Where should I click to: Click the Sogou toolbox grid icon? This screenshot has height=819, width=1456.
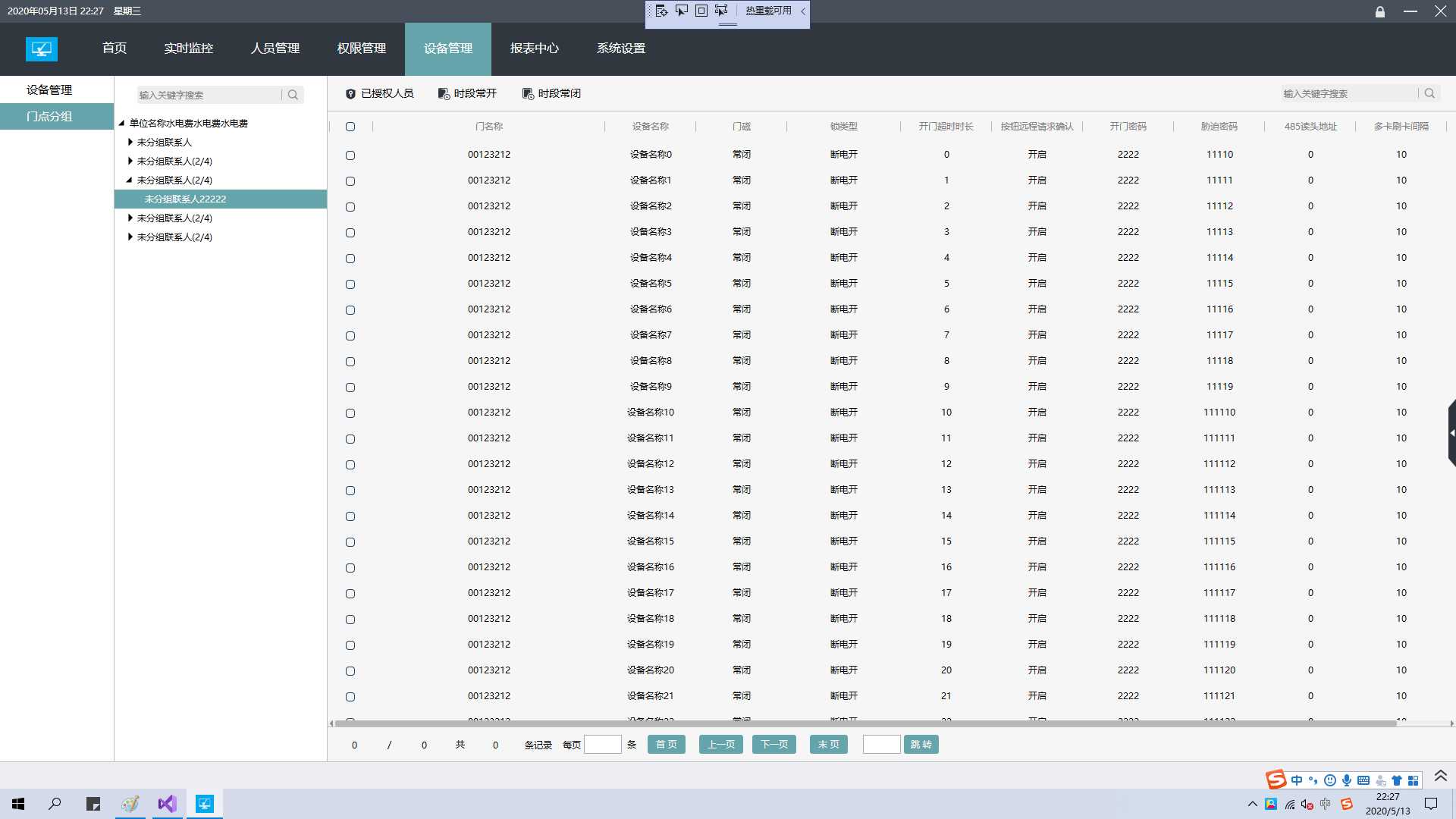tap(1413, 780)
